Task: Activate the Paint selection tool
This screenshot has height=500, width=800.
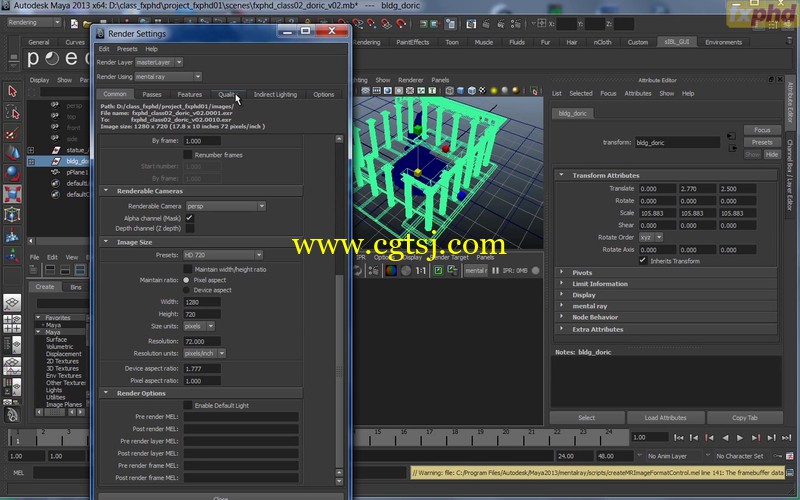Action: coord(12,133)
